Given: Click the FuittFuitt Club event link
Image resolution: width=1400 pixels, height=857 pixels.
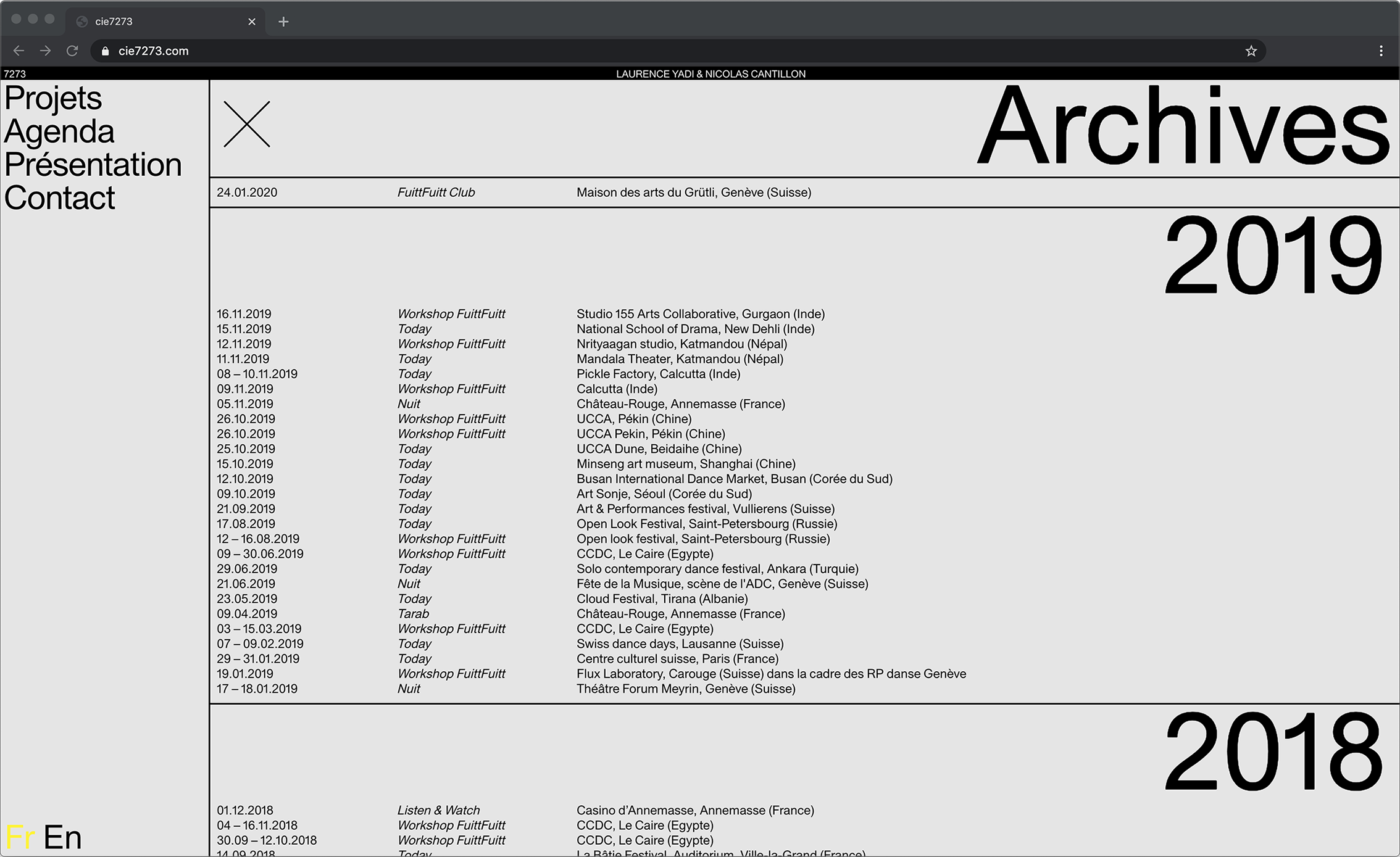Looking at the screenshot, I should (436, 193).
